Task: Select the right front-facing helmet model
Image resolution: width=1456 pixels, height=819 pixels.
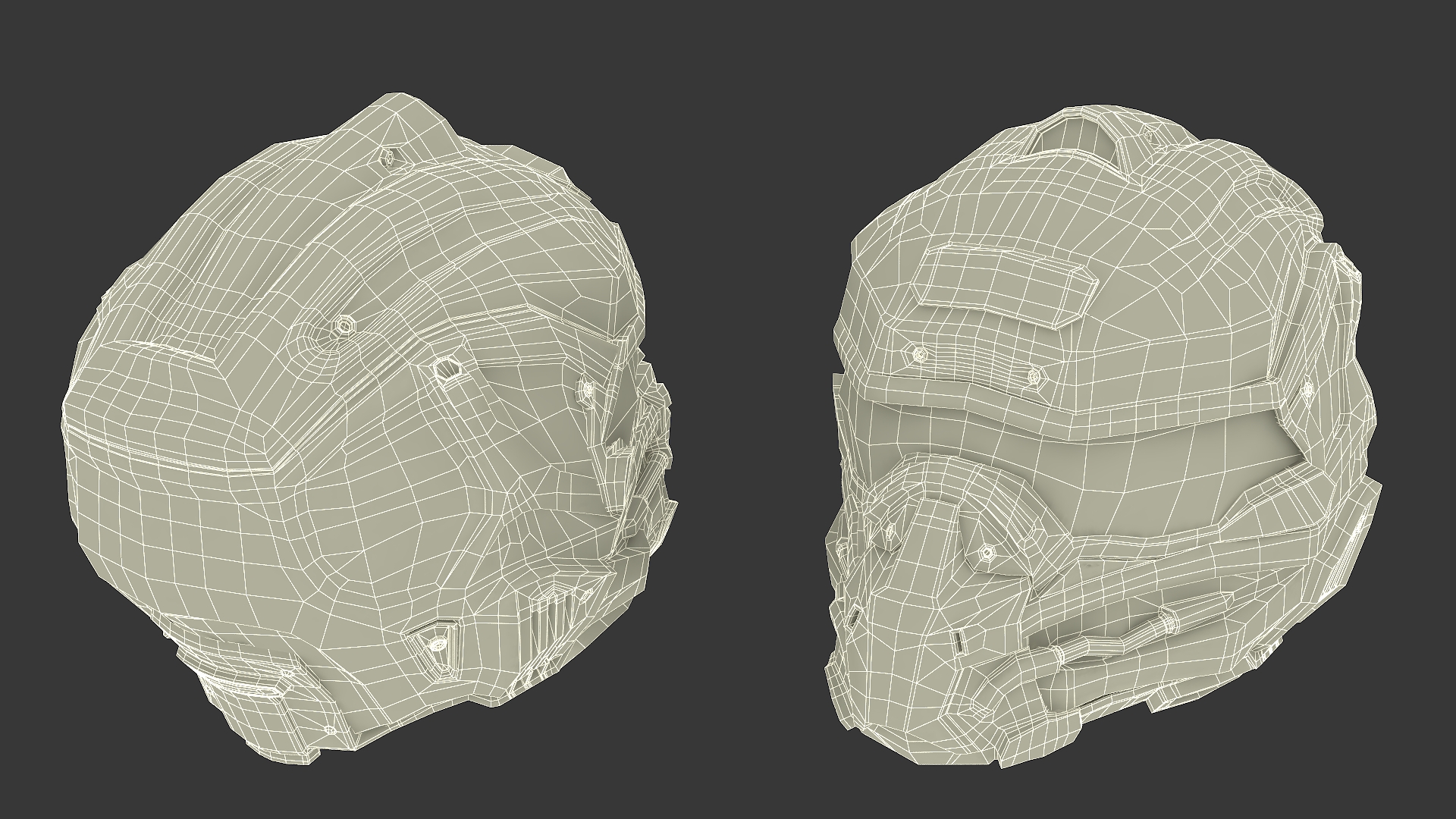Action: [x=1103, y=436]
